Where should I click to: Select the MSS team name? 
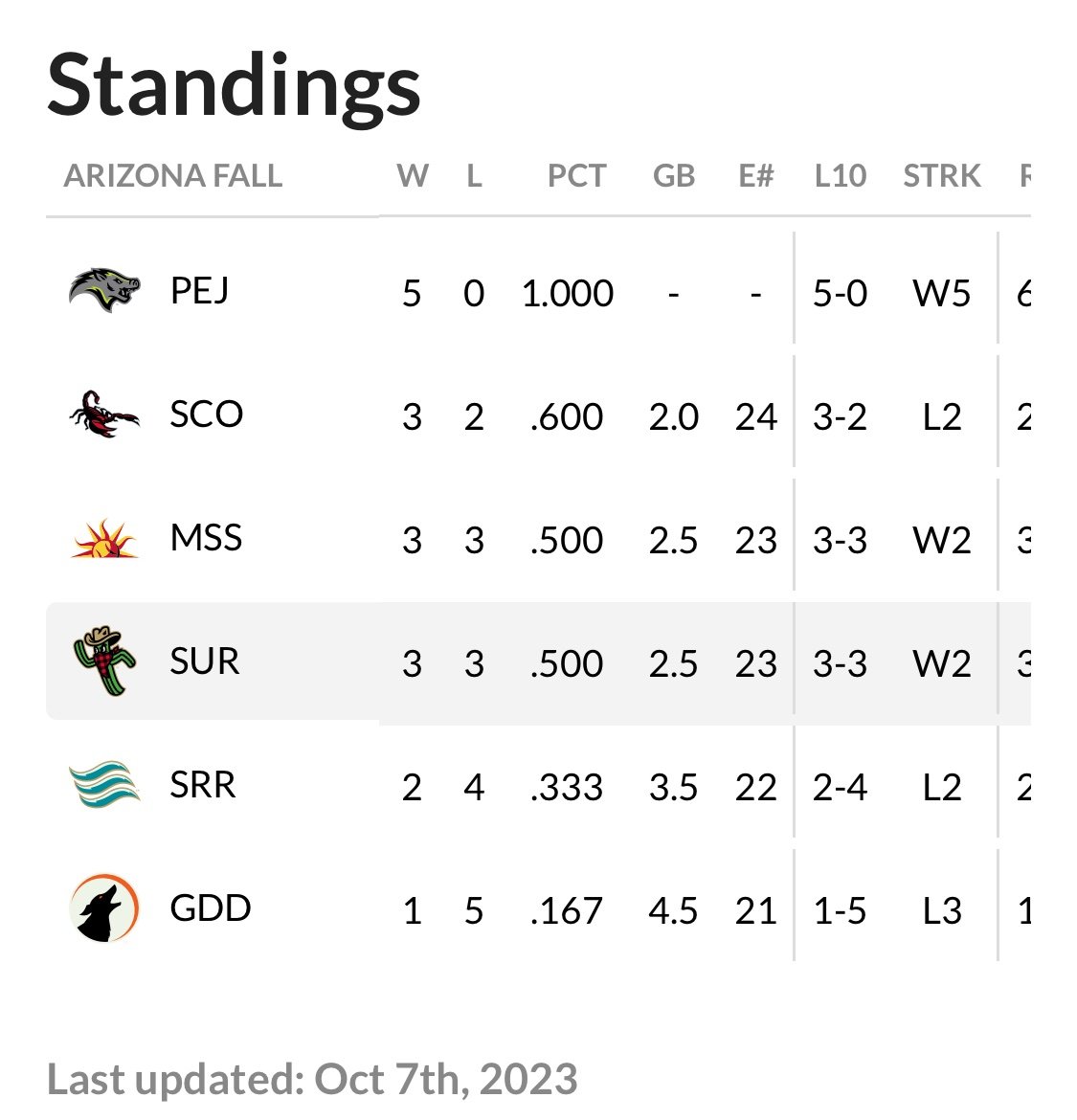(x=206, y=538)
